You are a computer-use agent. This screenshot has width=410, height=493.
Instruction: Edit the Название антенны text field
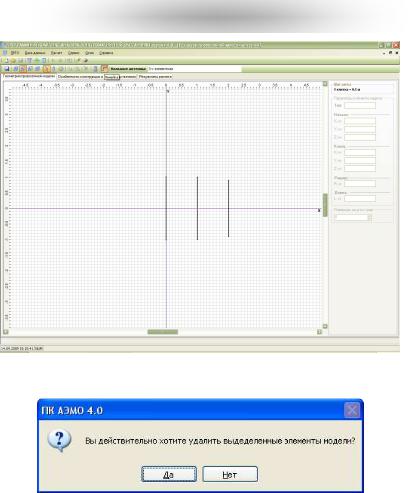(x=194, y=69)
